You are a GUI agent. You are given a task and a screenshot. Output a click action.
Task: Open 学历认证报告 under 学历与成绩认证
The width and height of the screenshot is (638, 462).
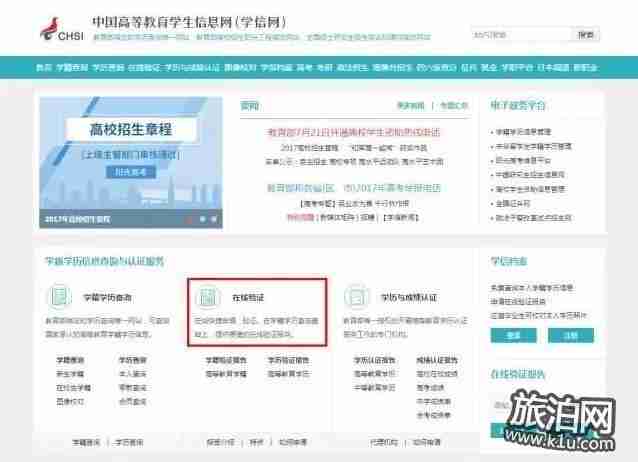[374, 360]
